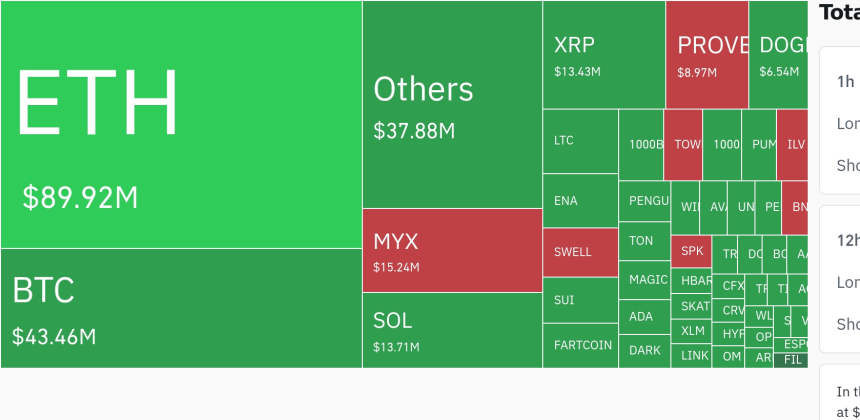Click the XRP $13.43M tile

(x=603, y=55)
